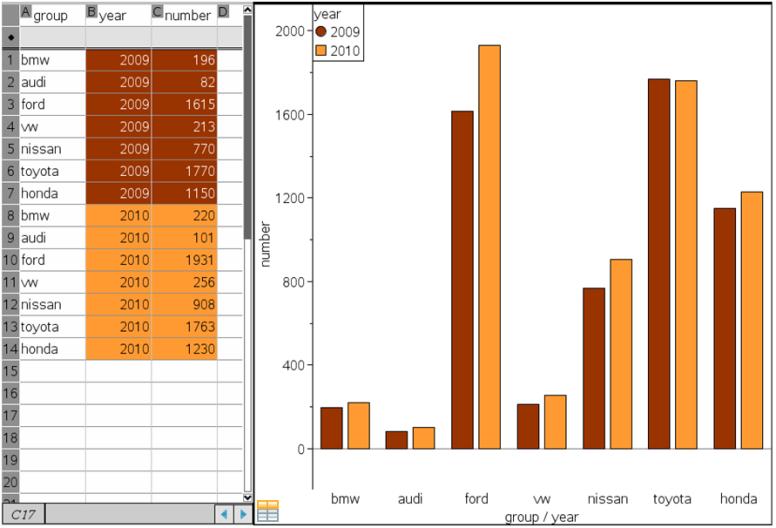Click the number cell with value 196
Screen dimensions: 776x528
tap(184, 60)
